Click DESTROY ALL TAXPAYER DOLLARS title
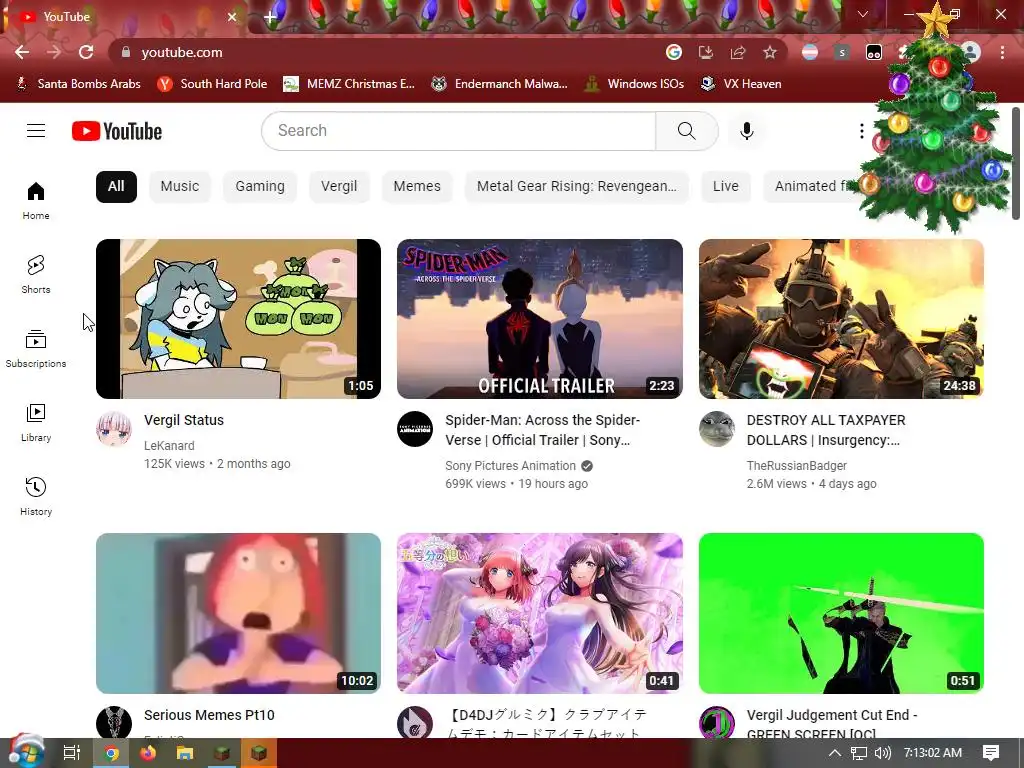The width and height of the screenshot is (1024, 768). pos(826,430)
